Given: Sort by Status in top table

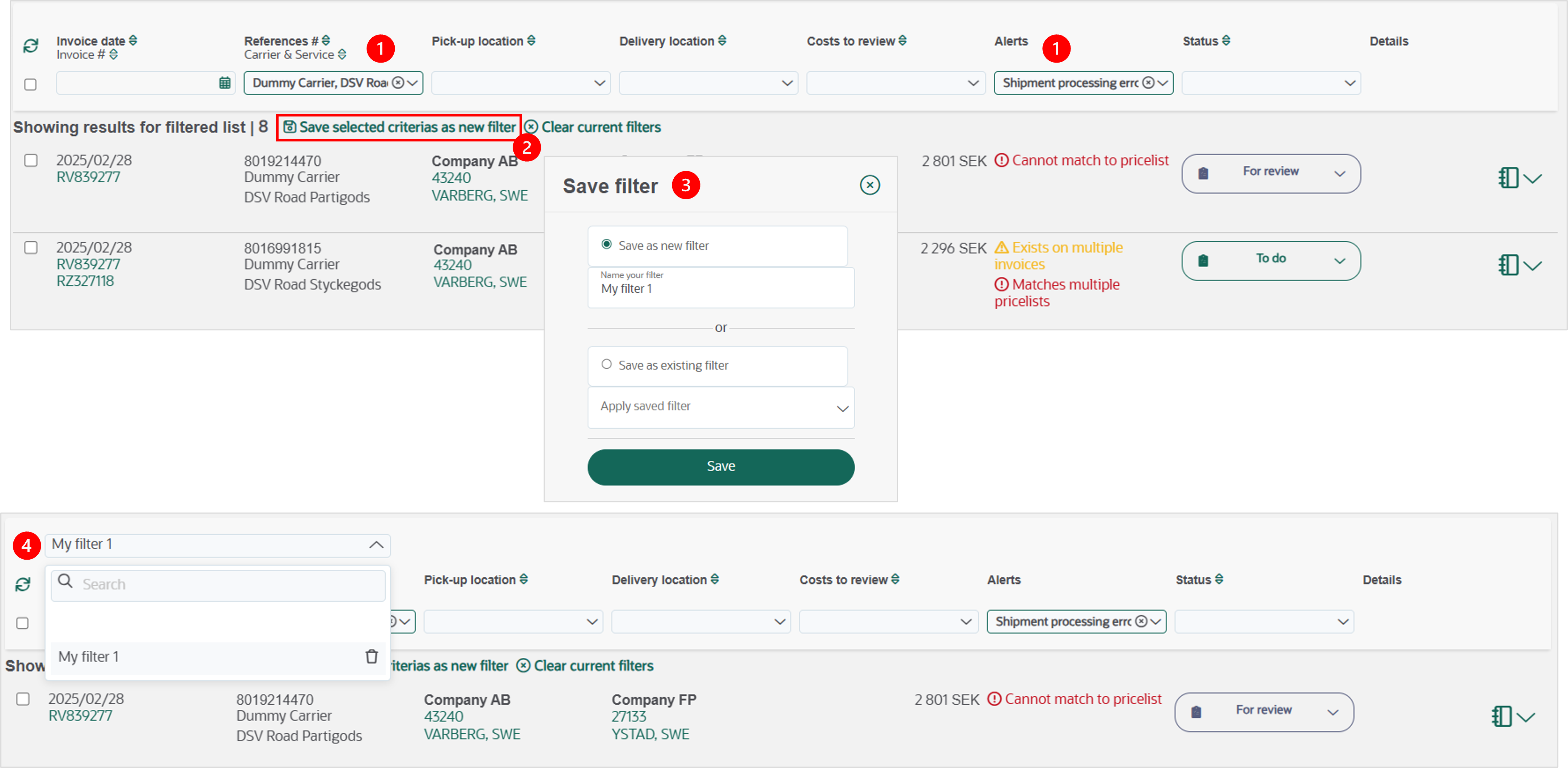Looking at the screenshot, I should click(1226, 41).
